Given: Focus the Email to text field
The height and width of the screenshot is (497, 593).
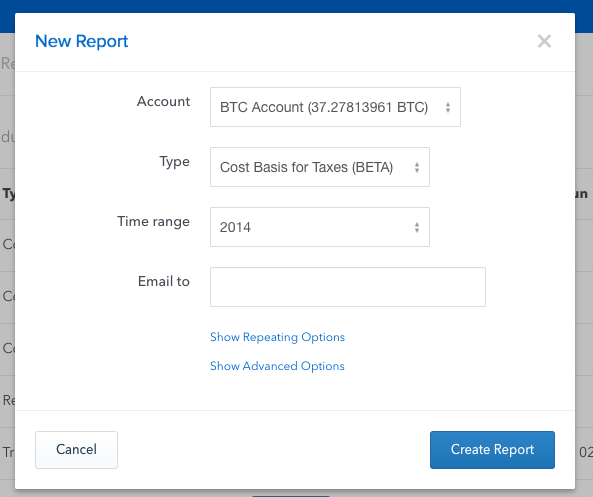Looking at the screenshot, I should tap(348, 287).
